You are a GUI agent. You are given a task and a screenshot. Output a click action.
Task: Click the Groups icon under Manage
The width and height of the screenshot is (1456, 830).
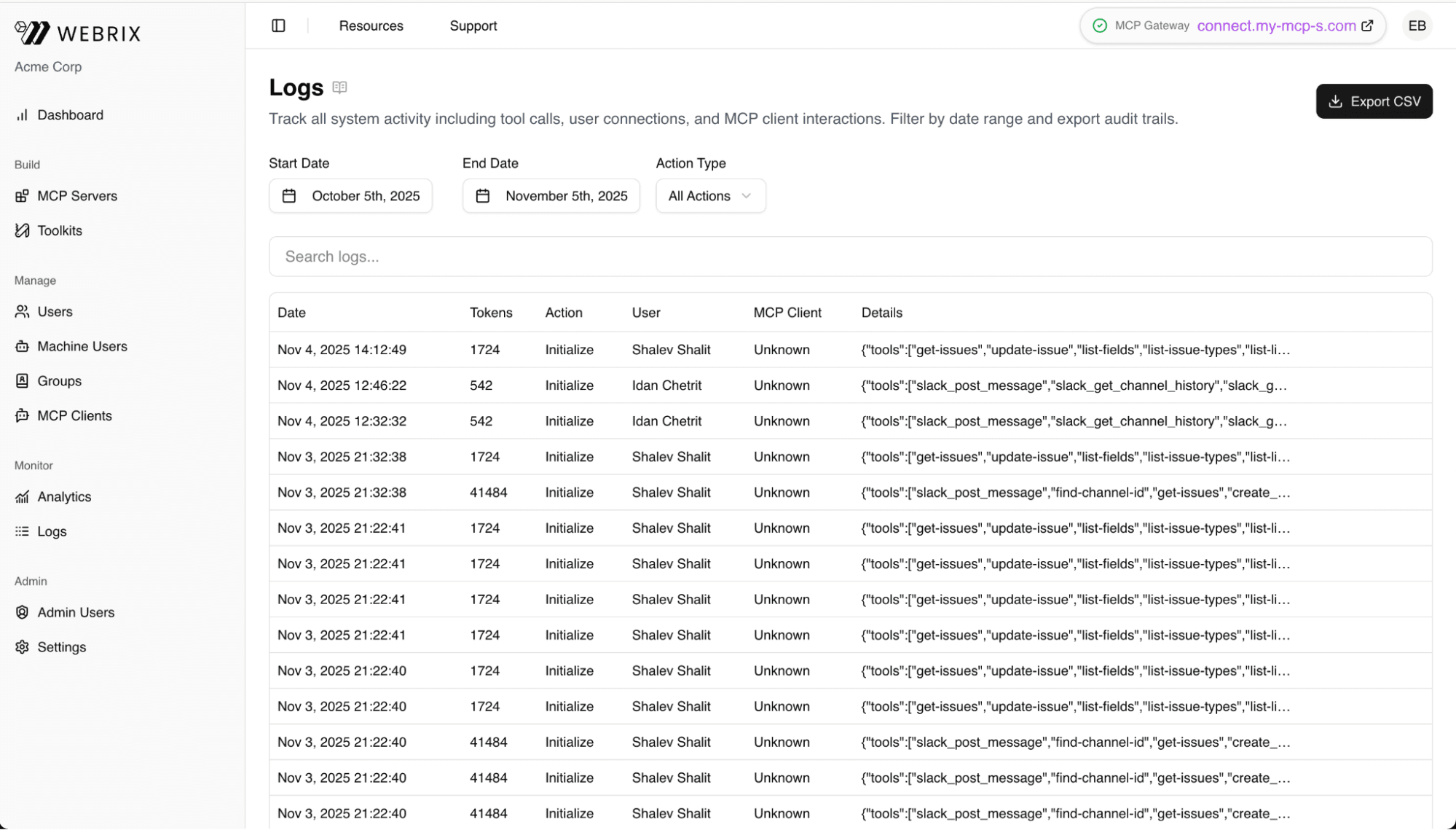(22, 380)
